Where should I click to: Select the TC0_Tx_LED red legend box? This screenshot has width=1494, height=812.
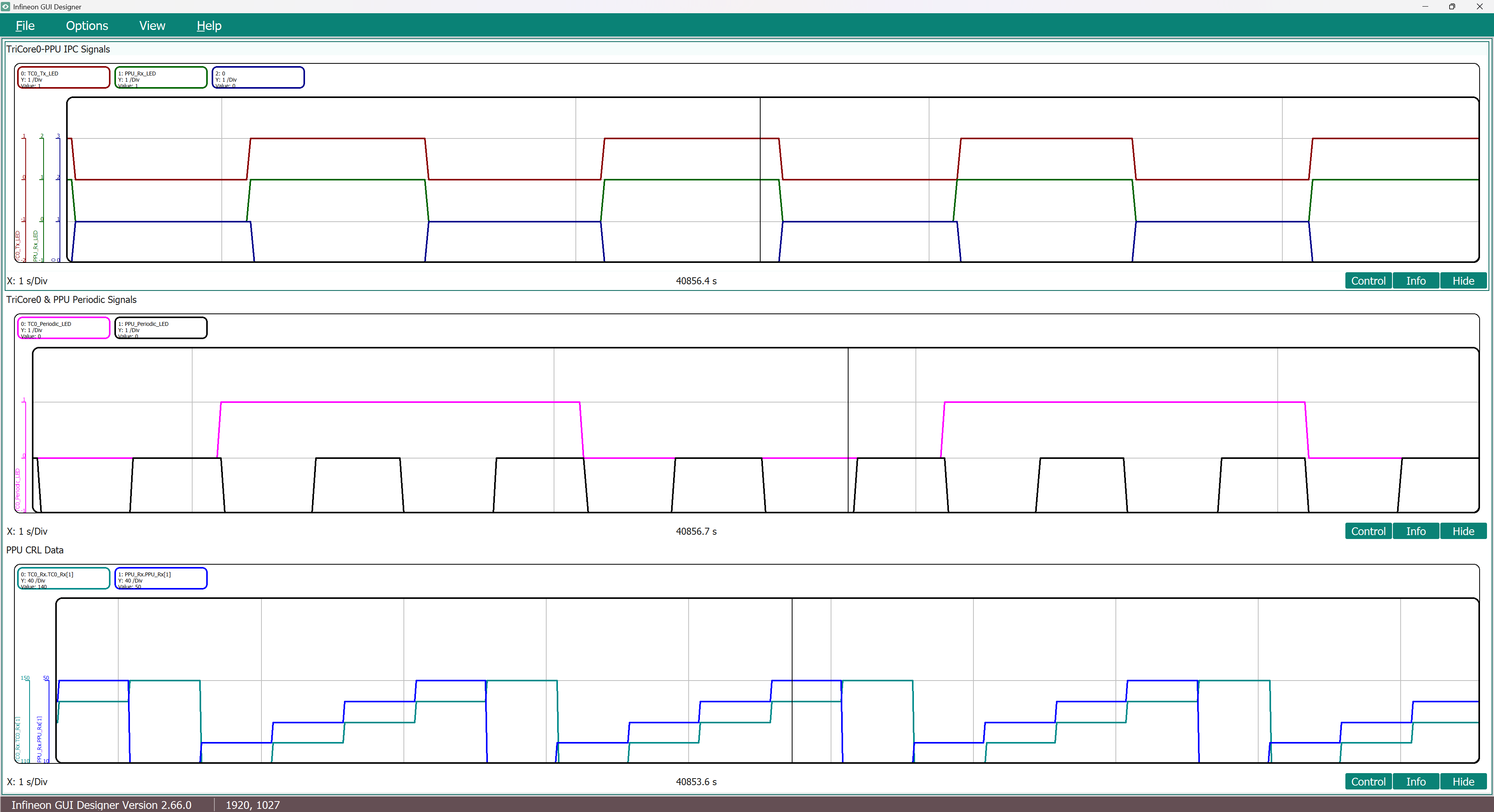tap(64, 78)
